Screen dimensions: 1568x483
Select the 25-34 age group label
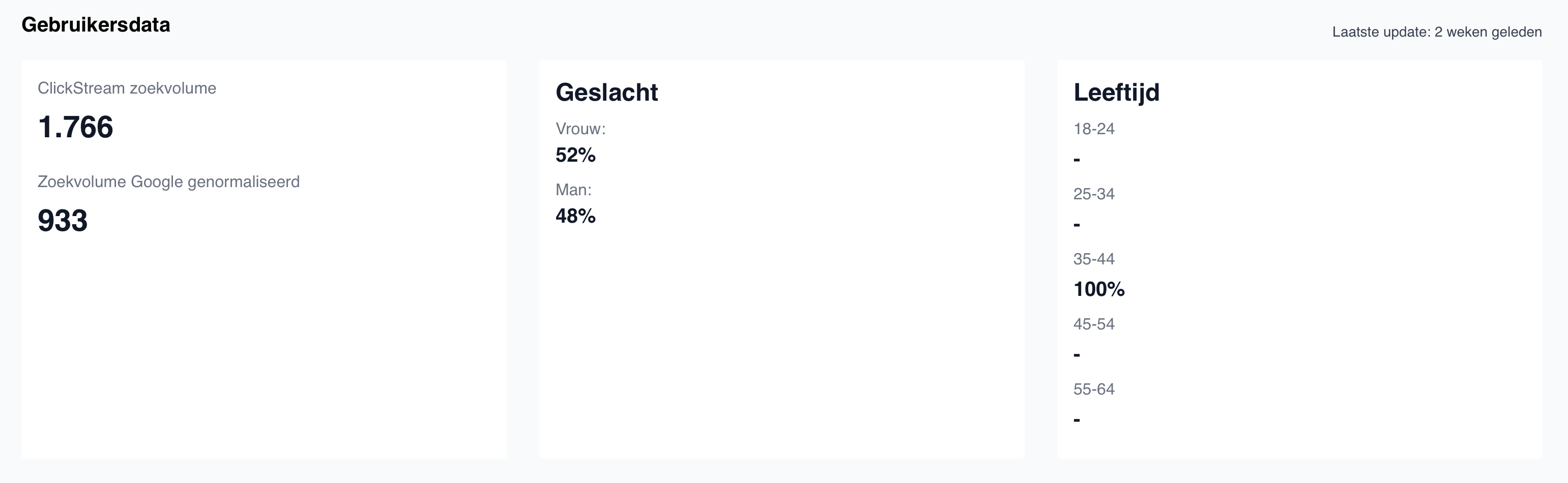(x=1094, y=194)
